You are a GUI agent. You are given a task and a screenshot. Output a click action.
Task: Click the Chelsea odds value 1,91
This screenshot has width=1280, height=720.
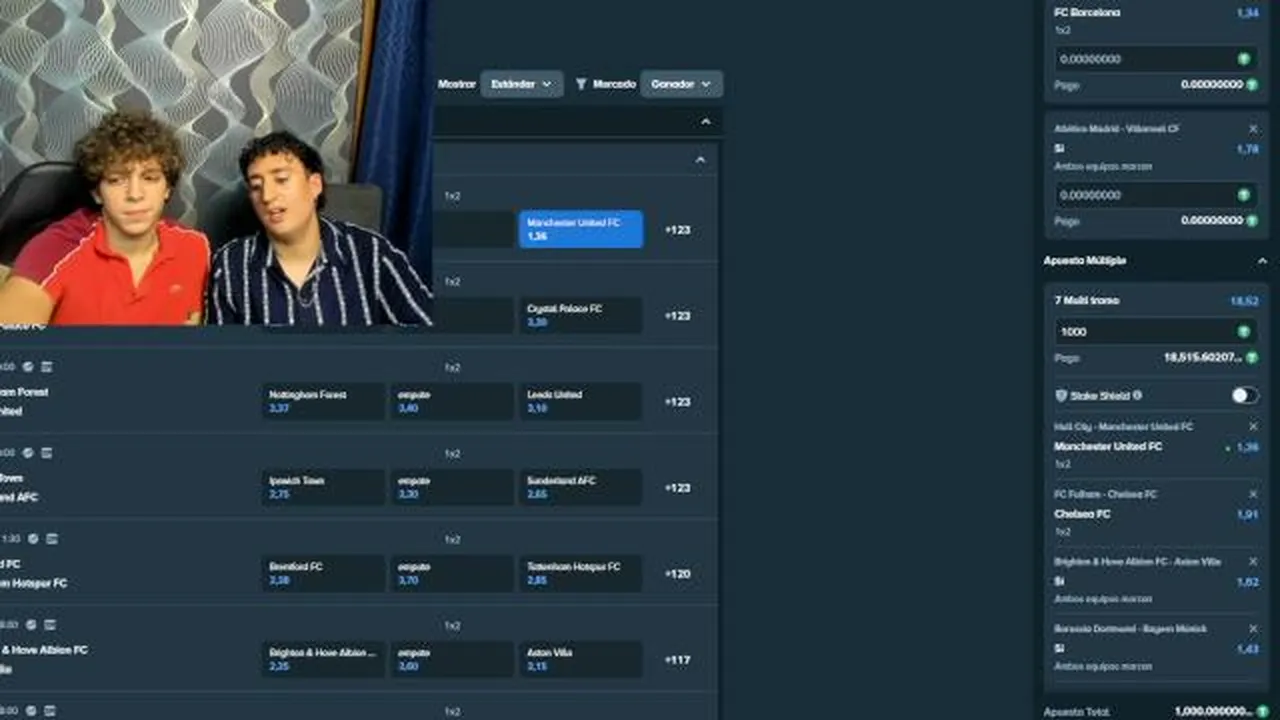coord(1247,514)
